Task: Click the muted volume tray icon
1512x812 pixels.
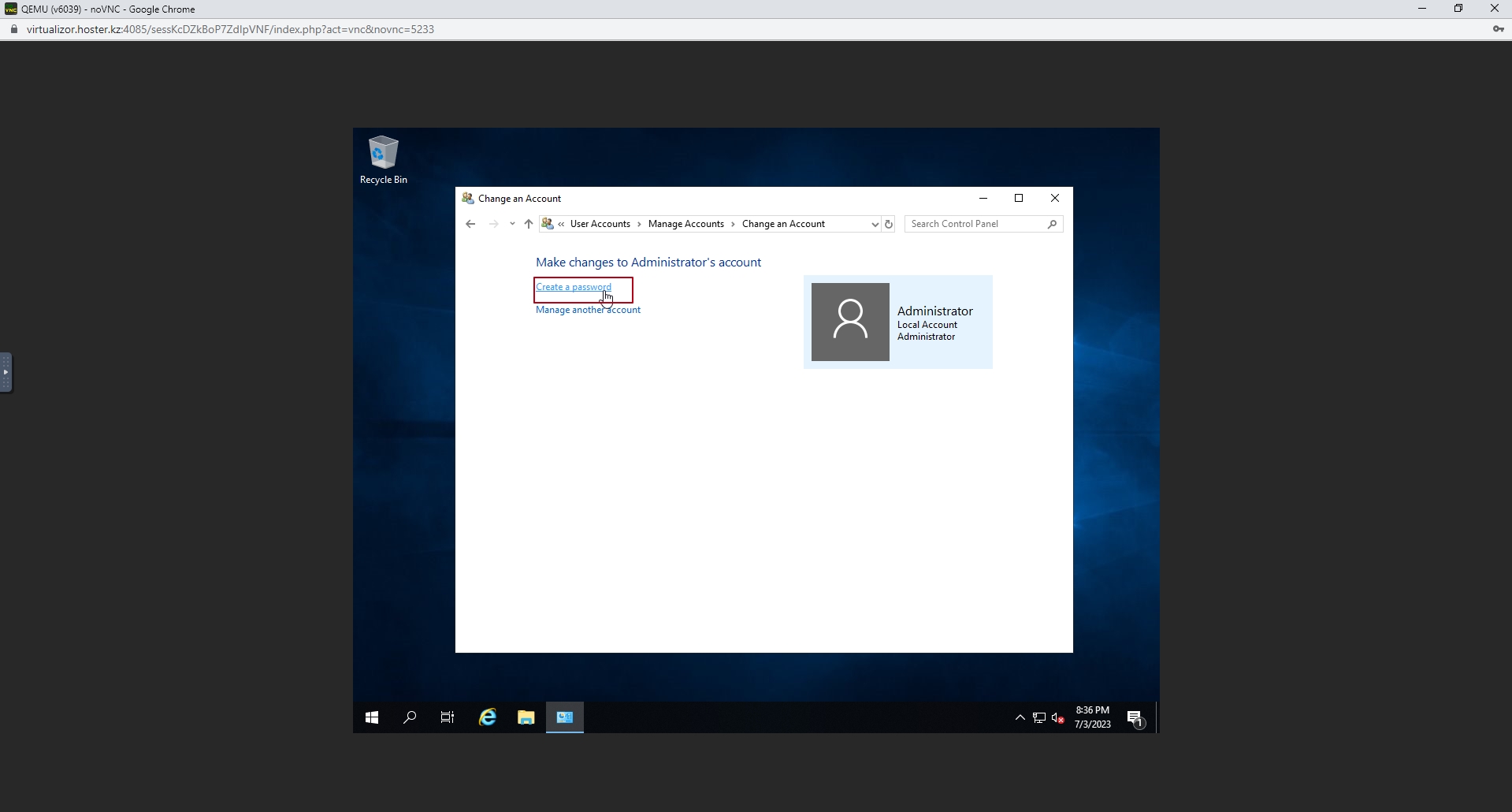Action: coord(1058,717)
